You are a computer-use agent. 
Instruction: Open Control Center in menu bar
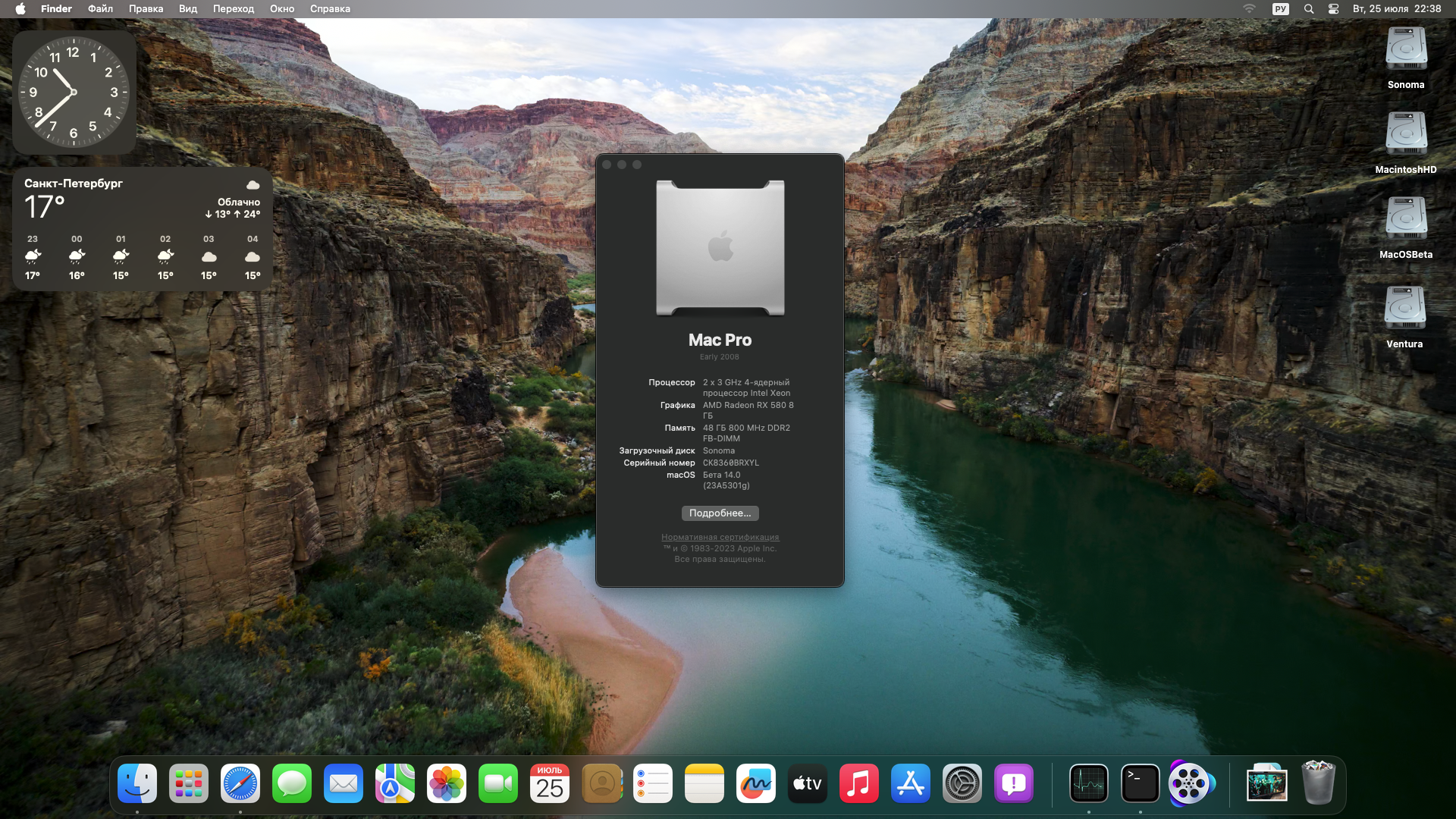tap(1333, 9)
